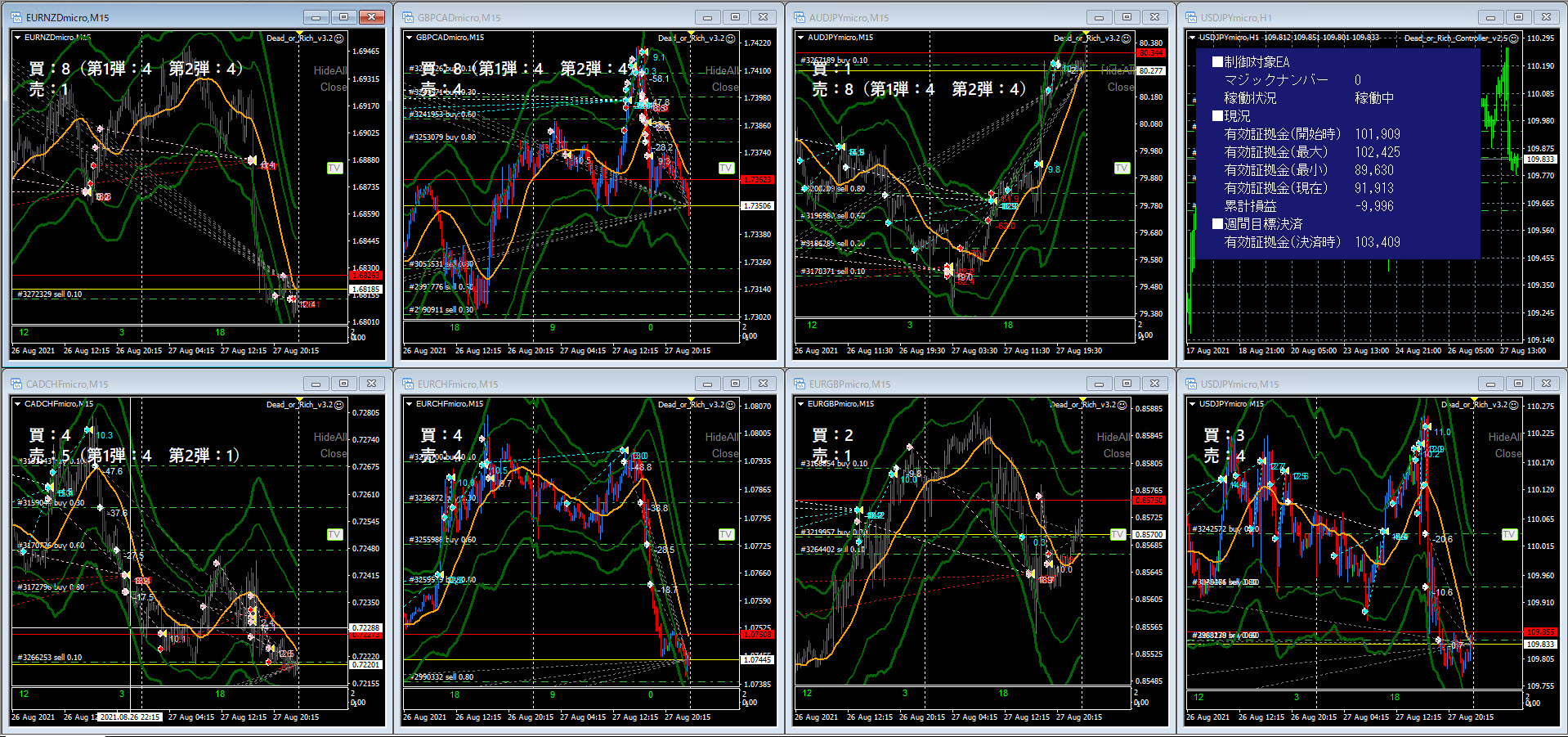Click the red price label 80.344 in AUDJPY

1151,53
